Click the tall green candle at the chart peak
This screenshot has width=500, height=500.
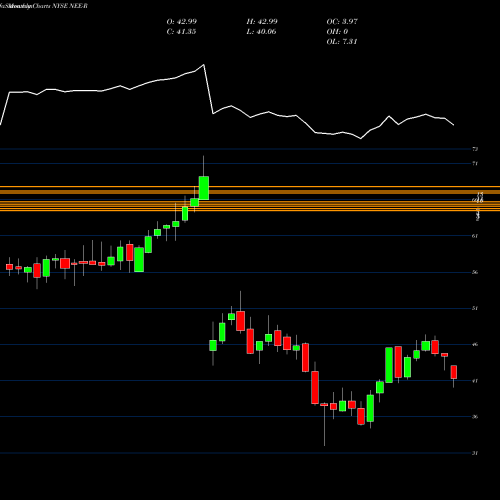(204, 188)
